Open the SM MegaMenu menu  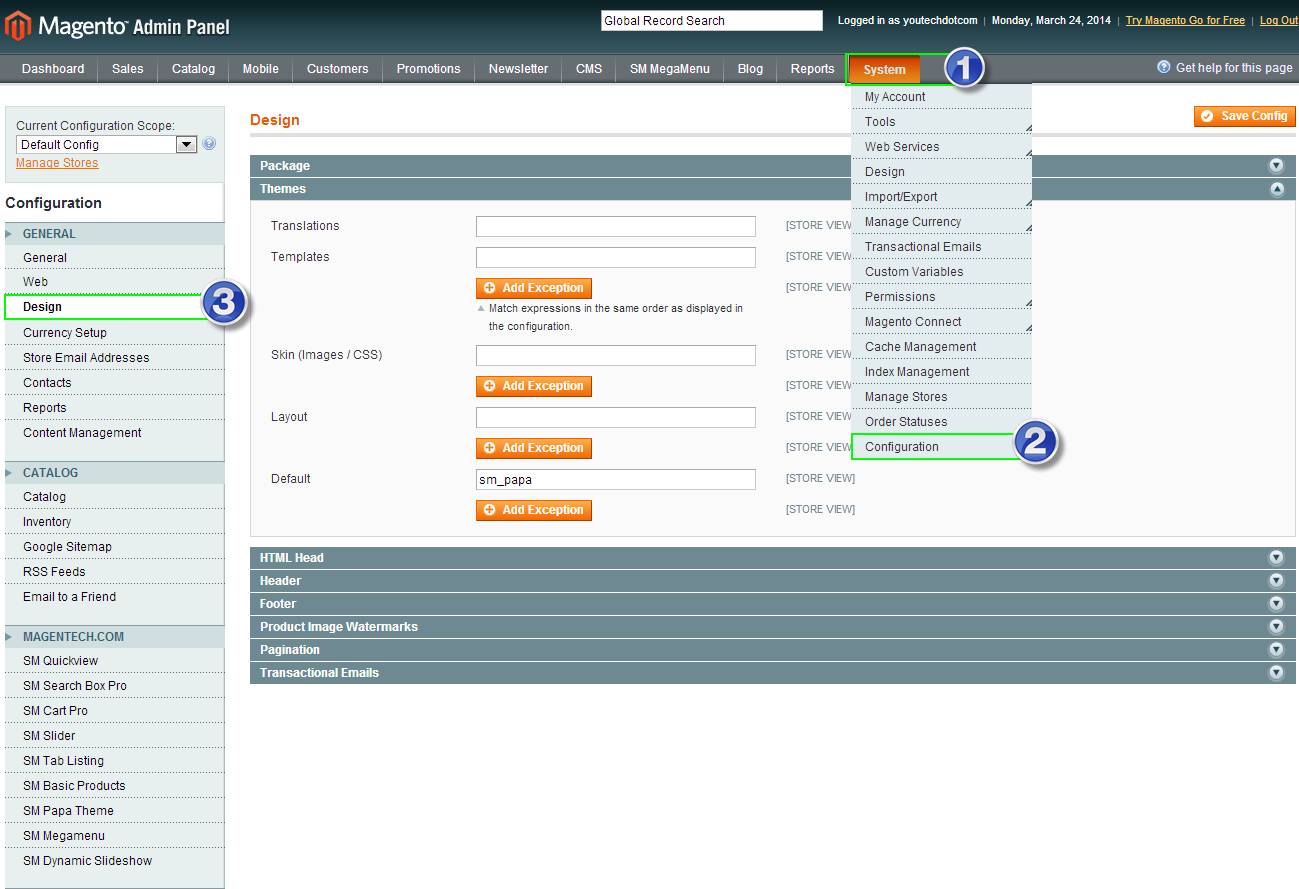coord(670,69)
